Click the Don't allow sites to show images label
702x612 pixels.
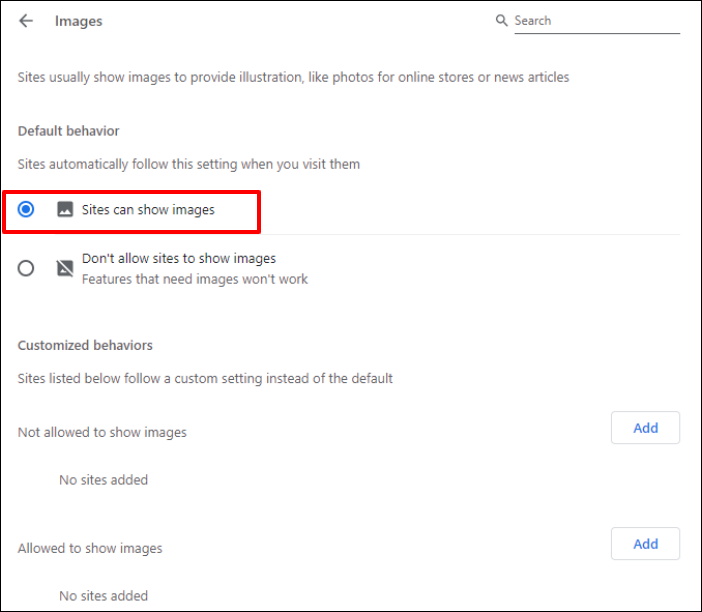tap(178, 259)
